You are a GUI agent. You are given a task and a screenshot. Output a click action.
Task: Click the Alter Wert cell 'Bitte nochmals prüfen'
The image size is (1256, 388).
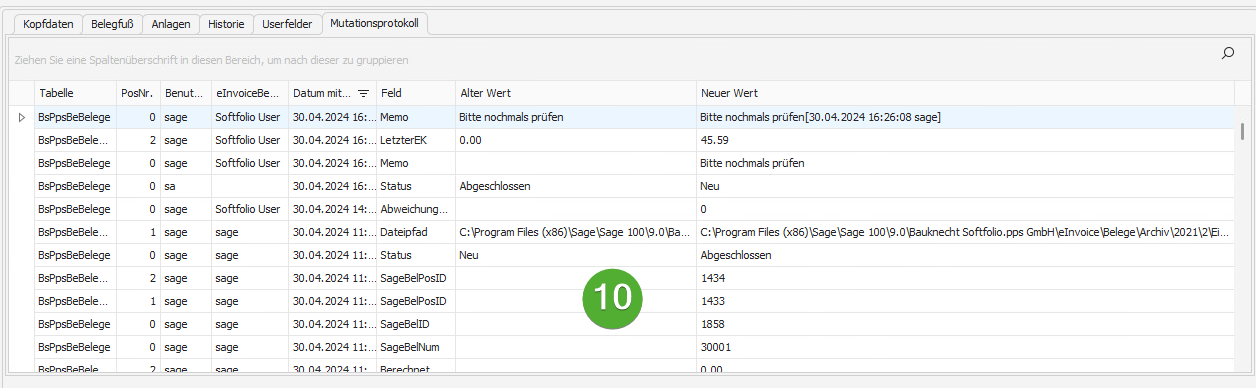point(576,117)
